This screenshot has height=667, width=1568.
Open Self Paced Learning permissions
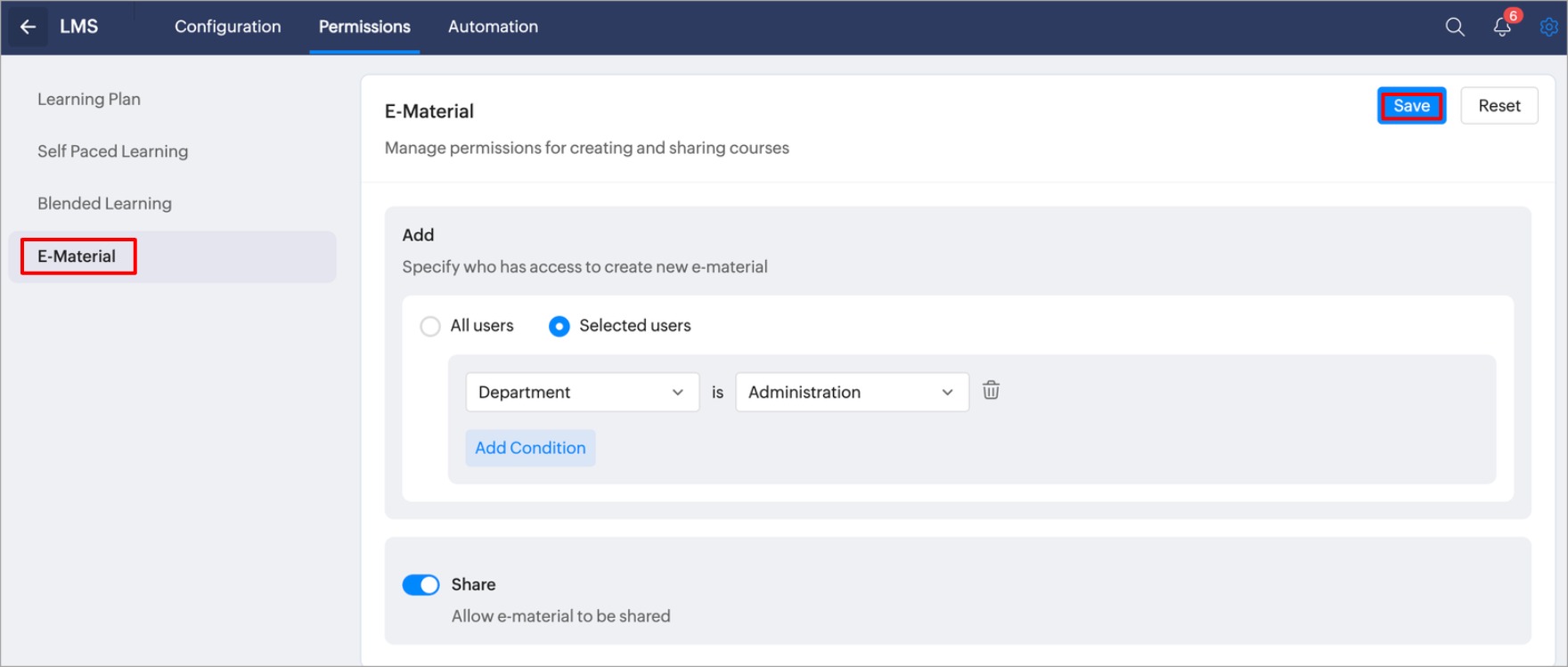(112, 151)
